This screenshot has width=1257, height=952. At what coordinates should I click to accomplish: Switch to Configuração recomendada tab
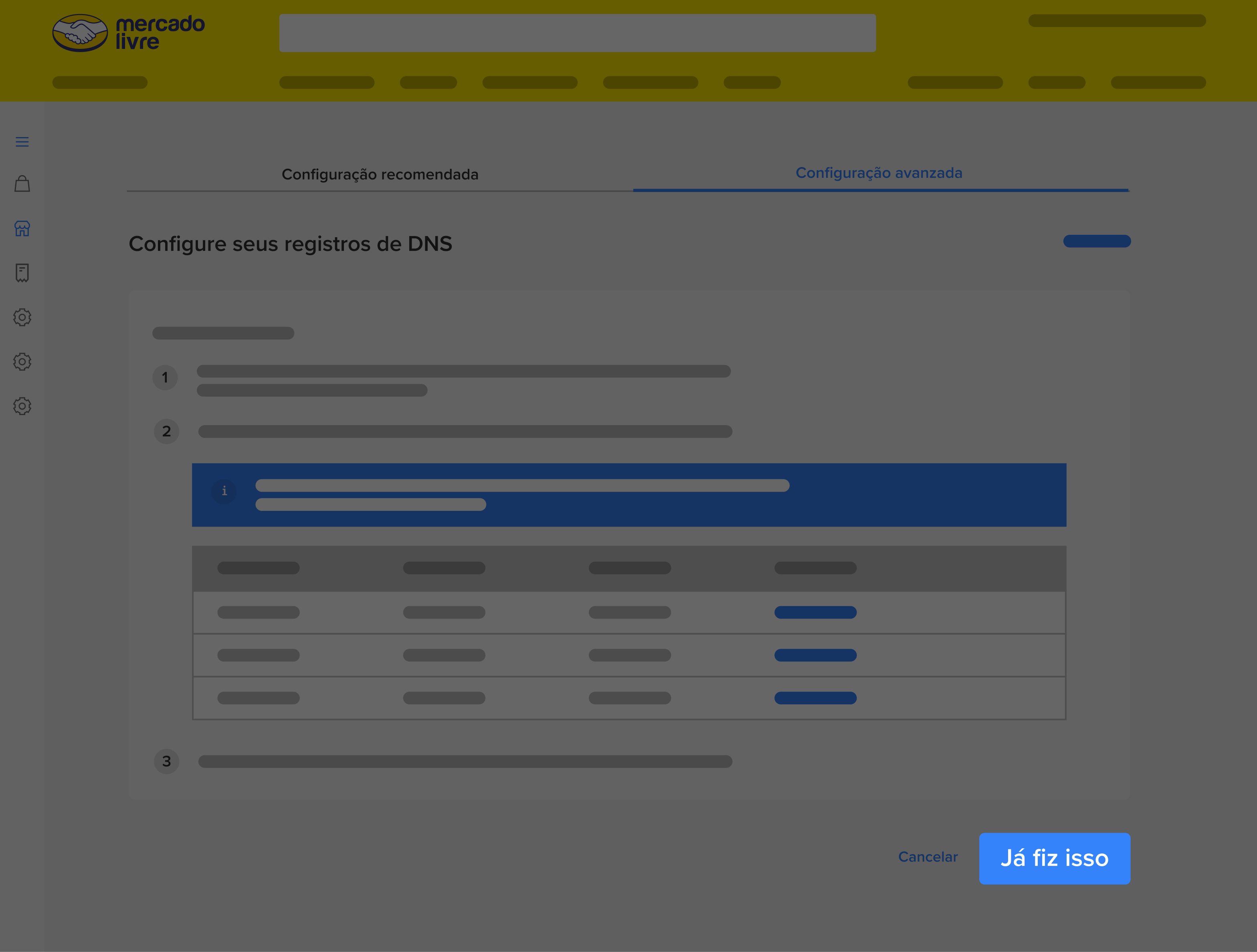380,174
